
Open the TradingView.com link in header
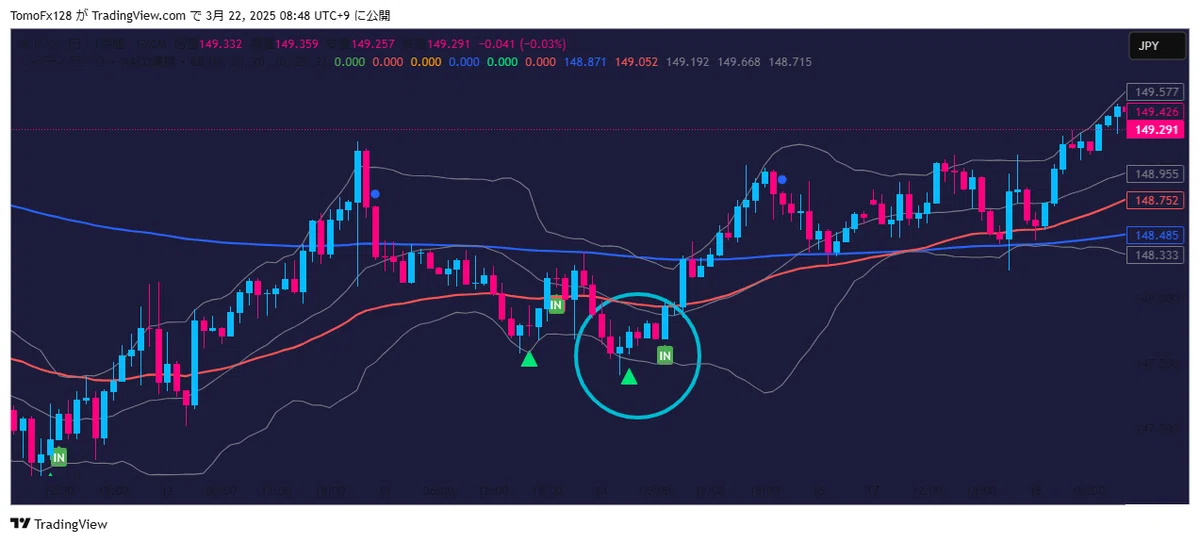coord(131,15)
